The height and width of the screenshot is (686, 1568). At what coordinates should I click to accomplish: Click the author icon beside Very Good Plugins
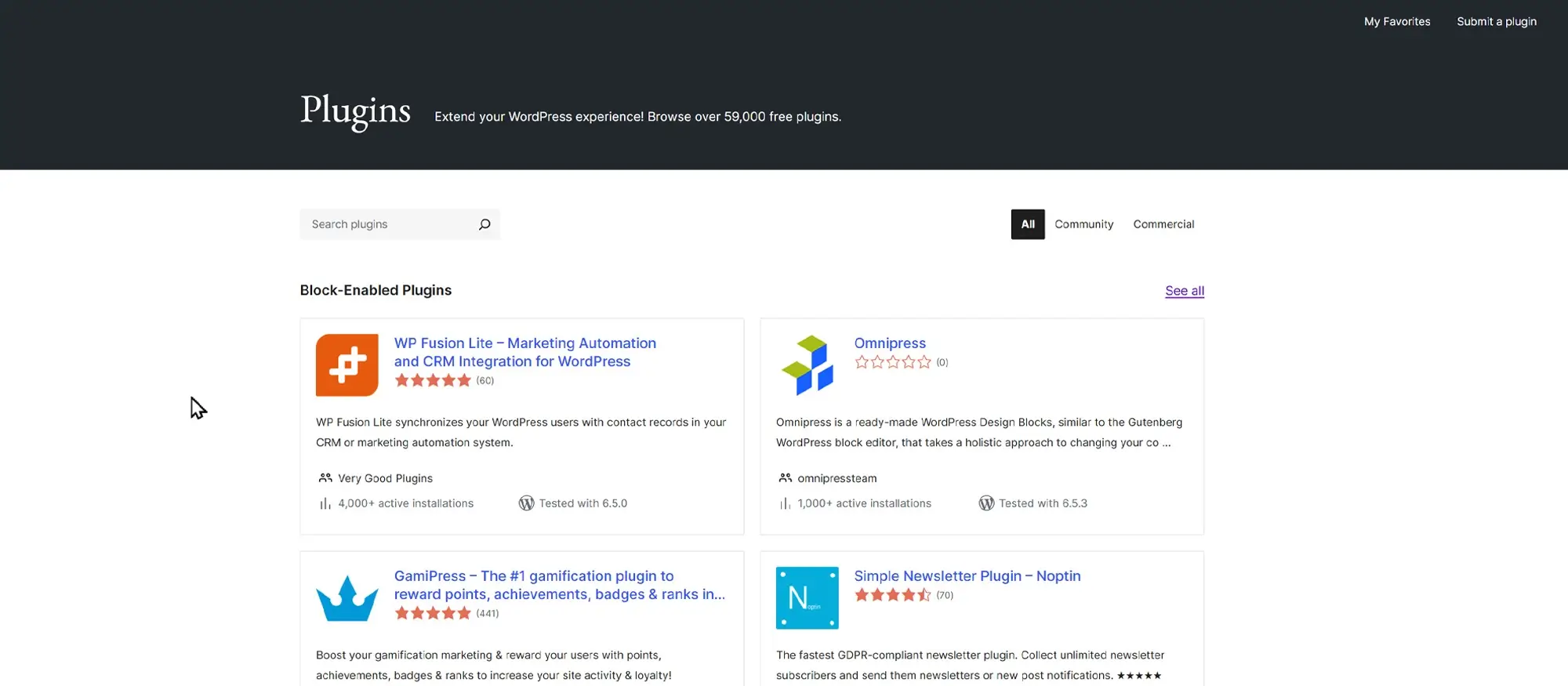coord(325,478)
